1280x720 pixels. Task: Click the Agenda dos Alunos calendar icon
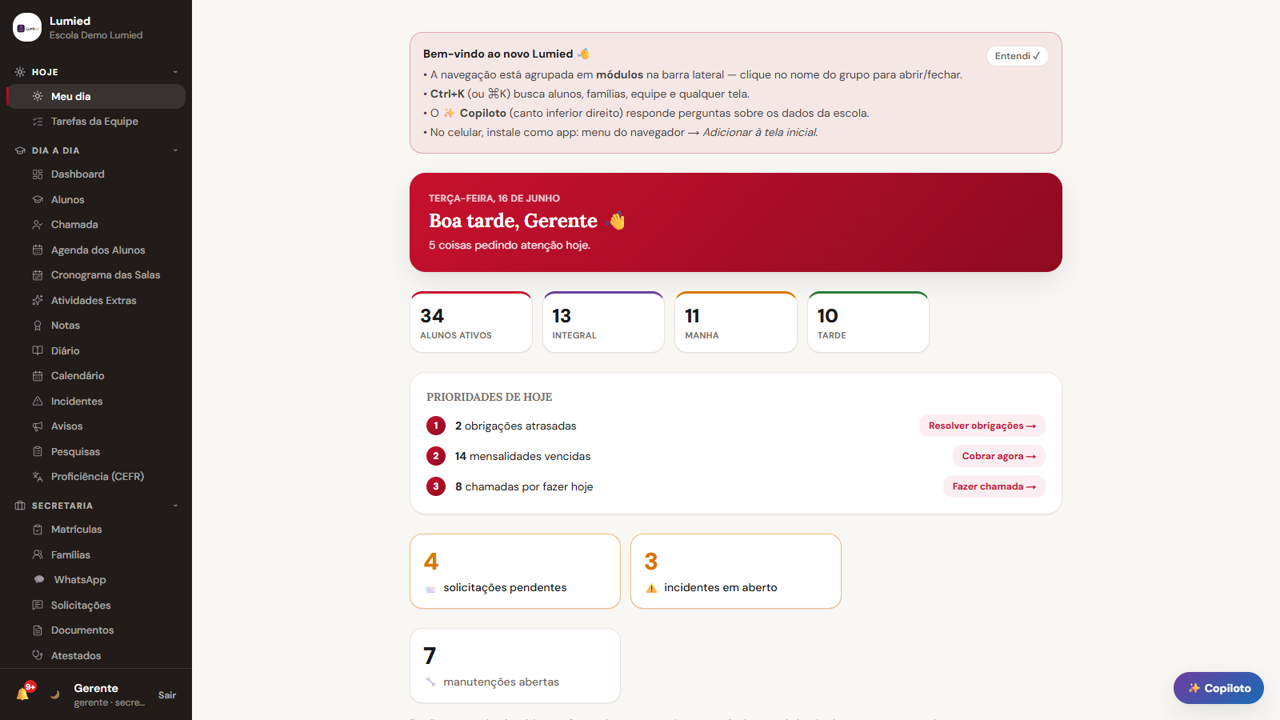point(37,250)
